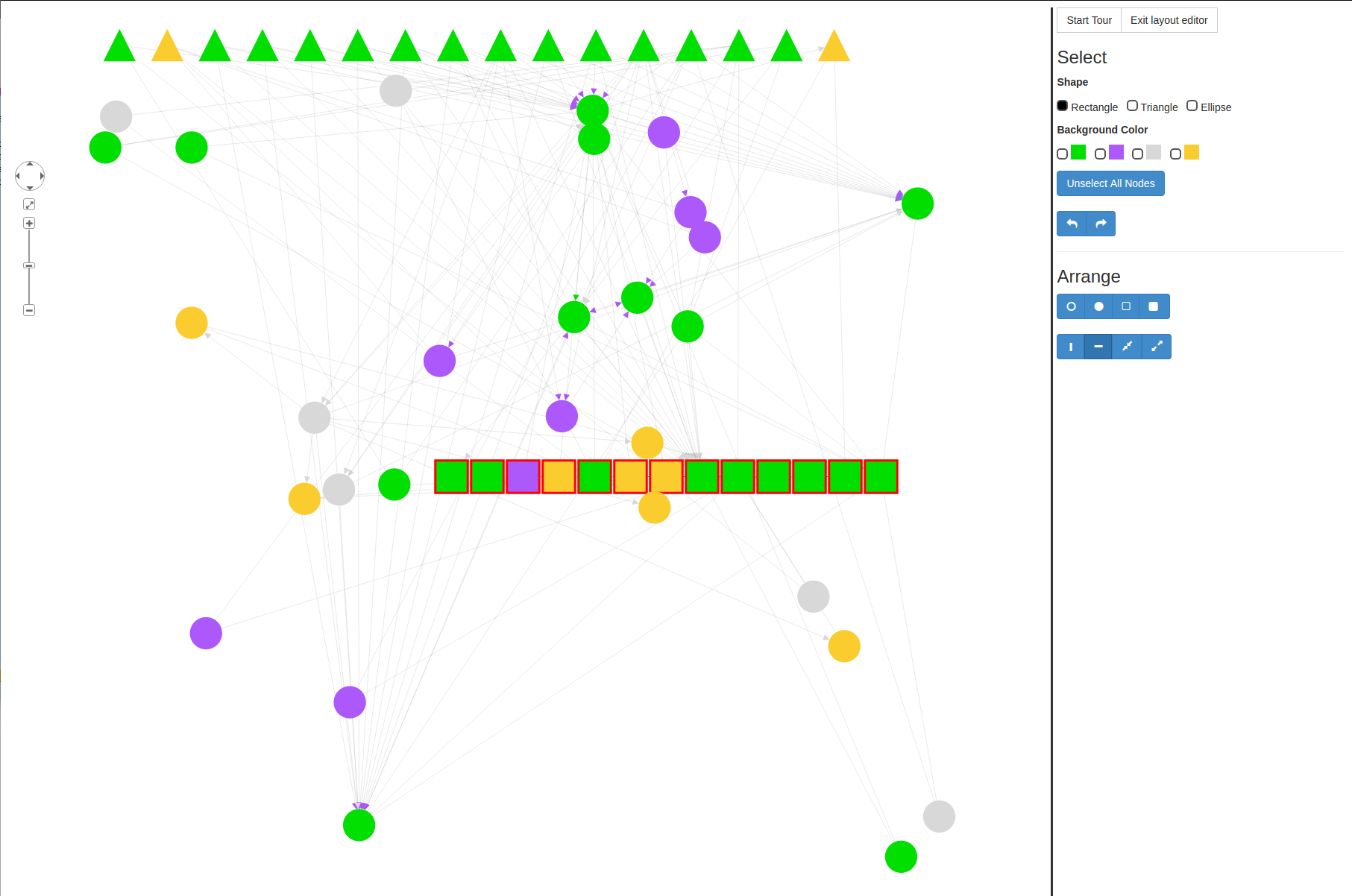Arrange nodes in a hollow square
1352x896 pixels.
[x=1126, y=306]
